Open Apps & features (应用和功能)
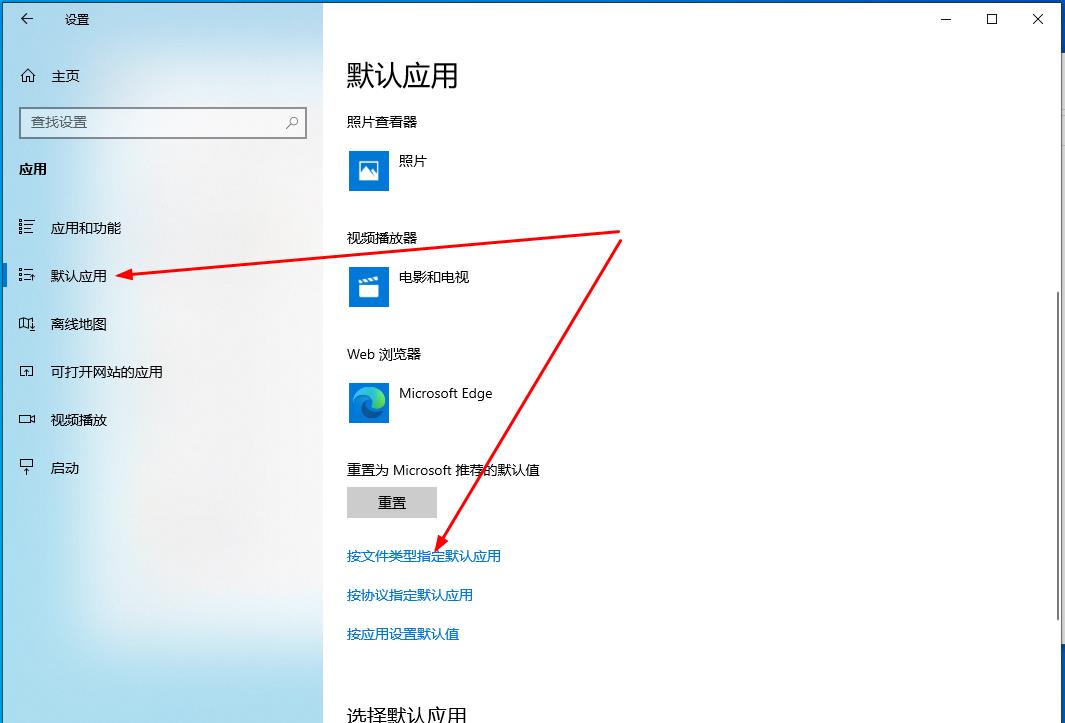The width and height of the screenshot is (1065, 723). coord(85,228)
